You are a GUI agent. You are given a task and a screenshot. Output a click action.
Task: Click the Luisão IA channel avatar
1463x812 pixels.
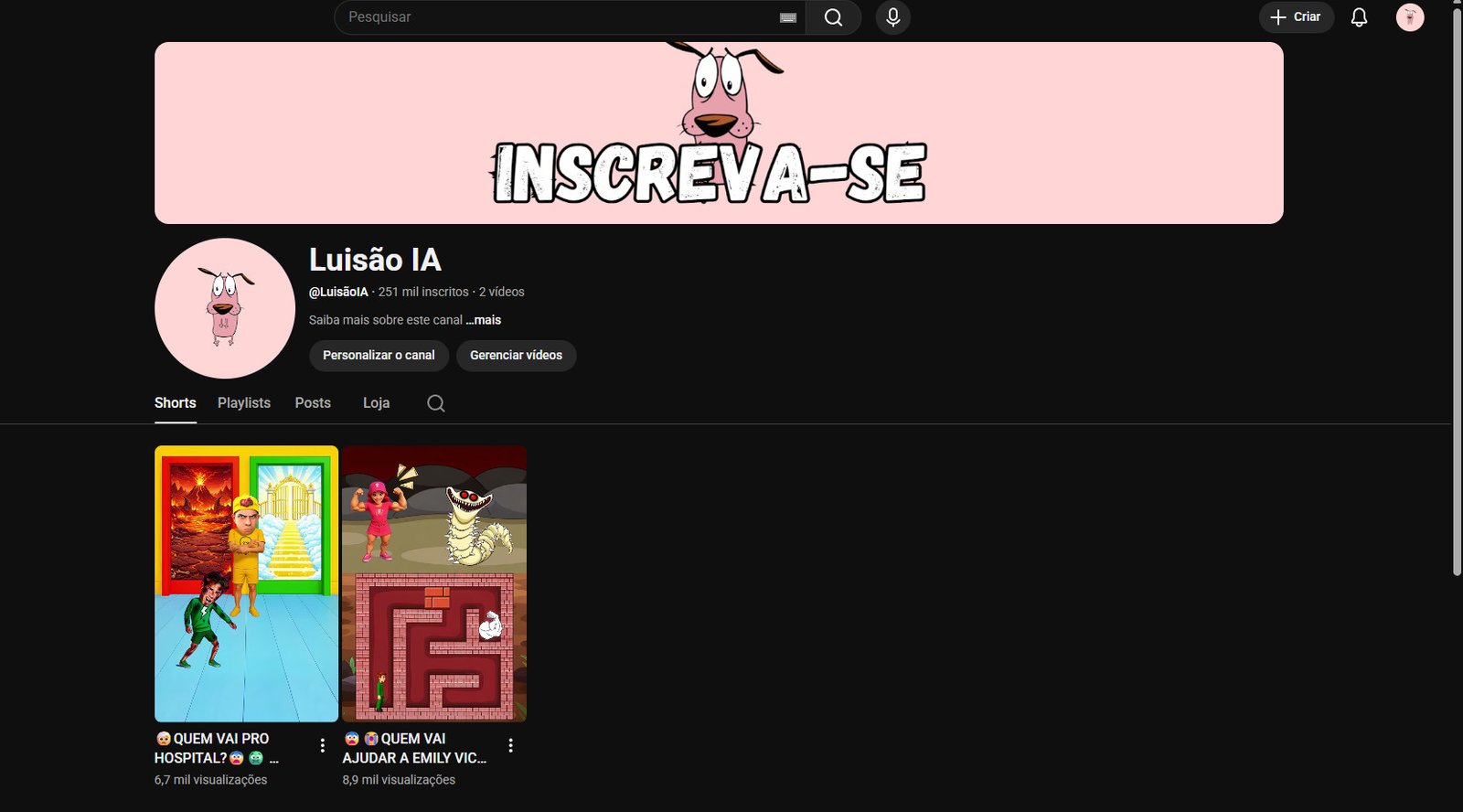click(x=225, y=308)
